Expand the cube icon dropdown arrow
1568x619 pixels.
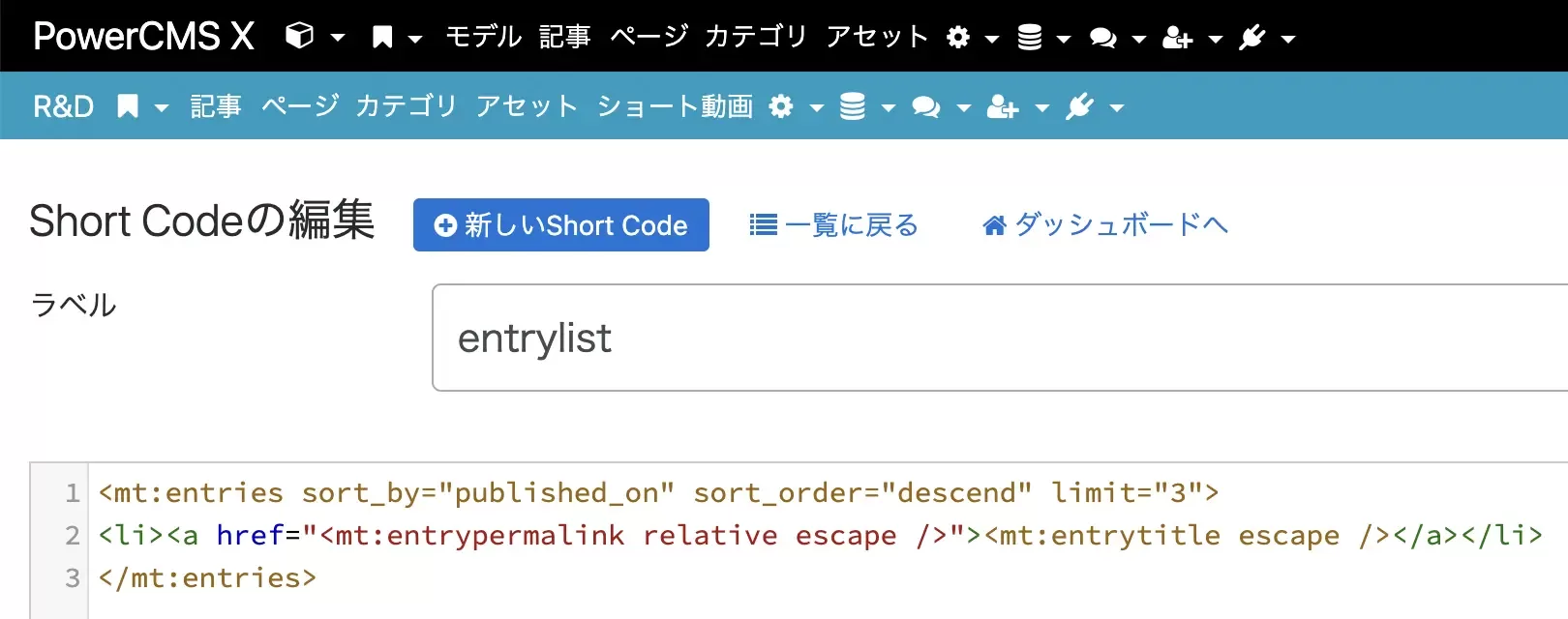(x=338, y=38)
